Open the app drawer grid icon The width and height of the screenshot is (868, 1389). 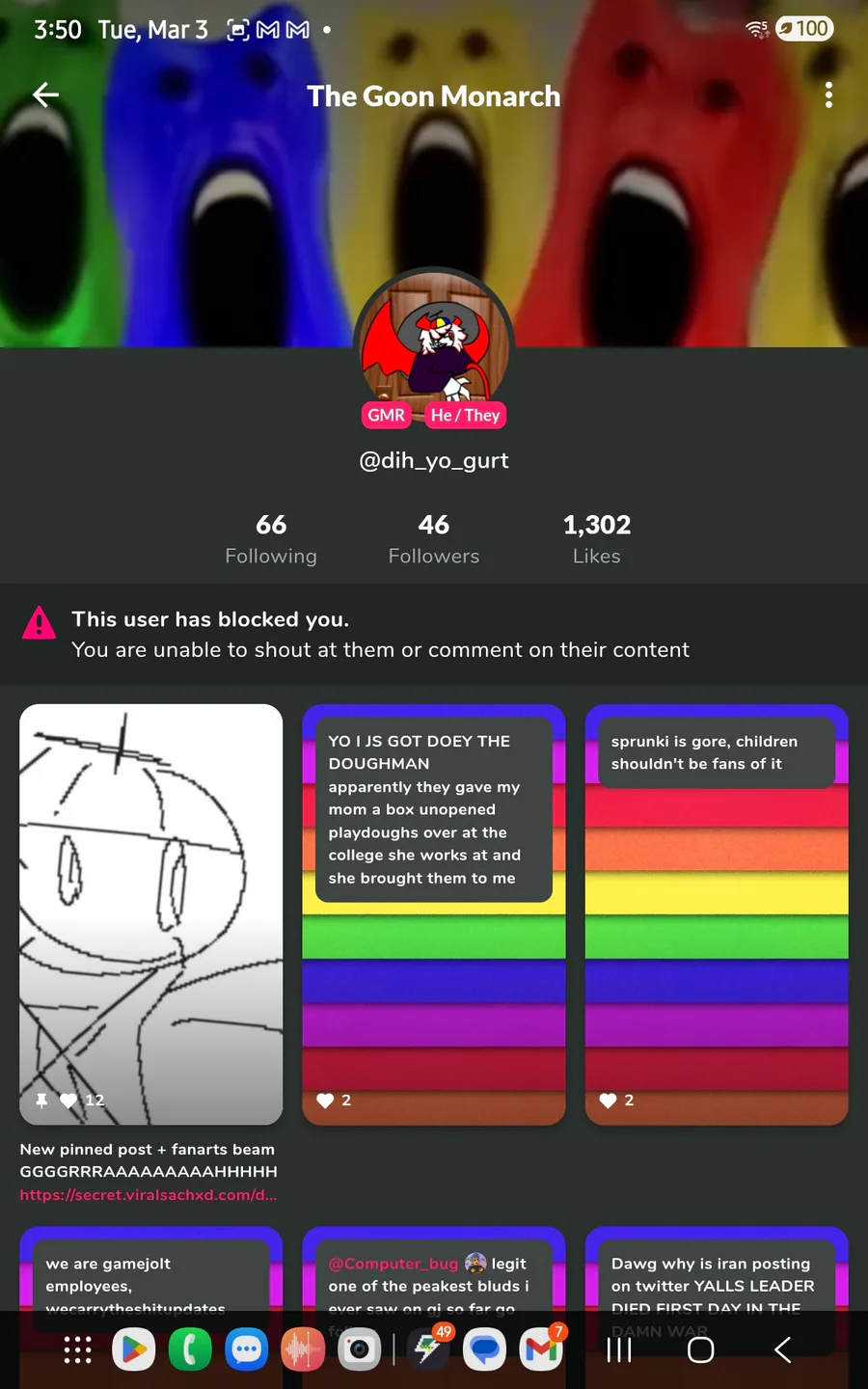click(x=77, y=1349)
